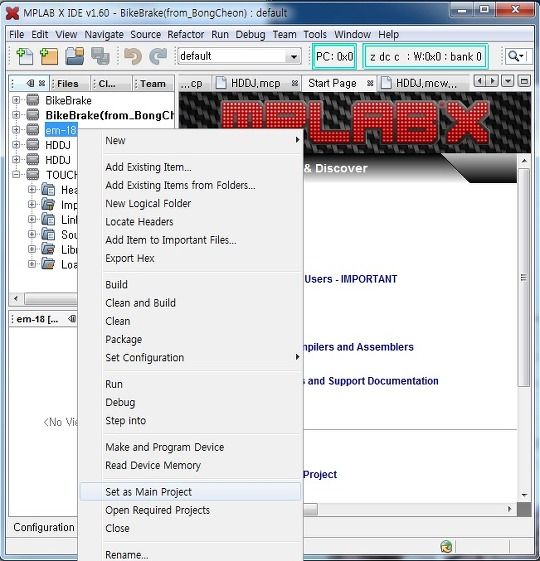Expand the first HDDJ project node
This screenshot has height=561, width=540.
[x=16, y=145]
